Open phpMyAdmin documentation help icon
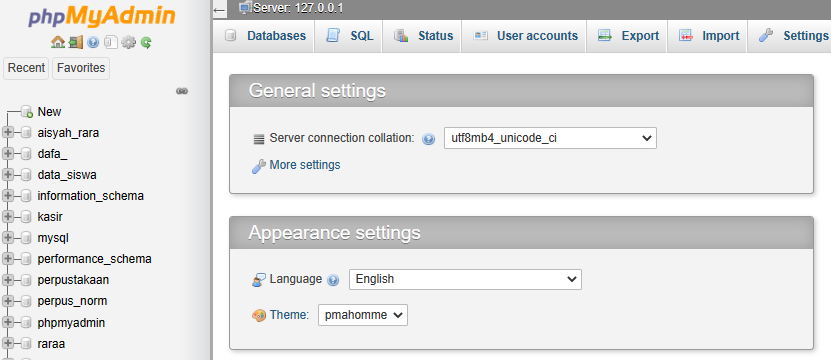831x360 pixels. [93, 42]
